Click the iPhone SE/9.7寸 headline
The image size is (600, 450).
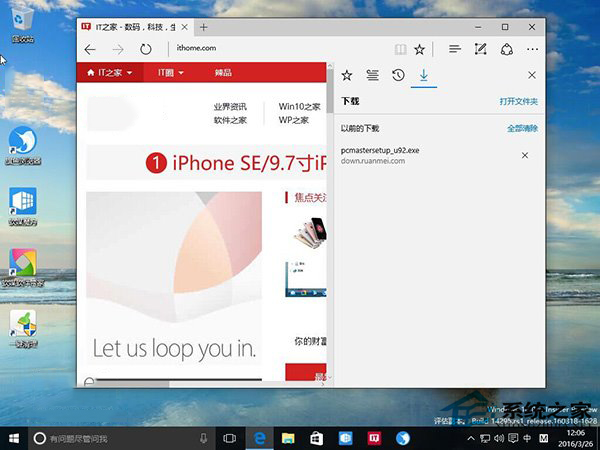click(x=236, y=163)
